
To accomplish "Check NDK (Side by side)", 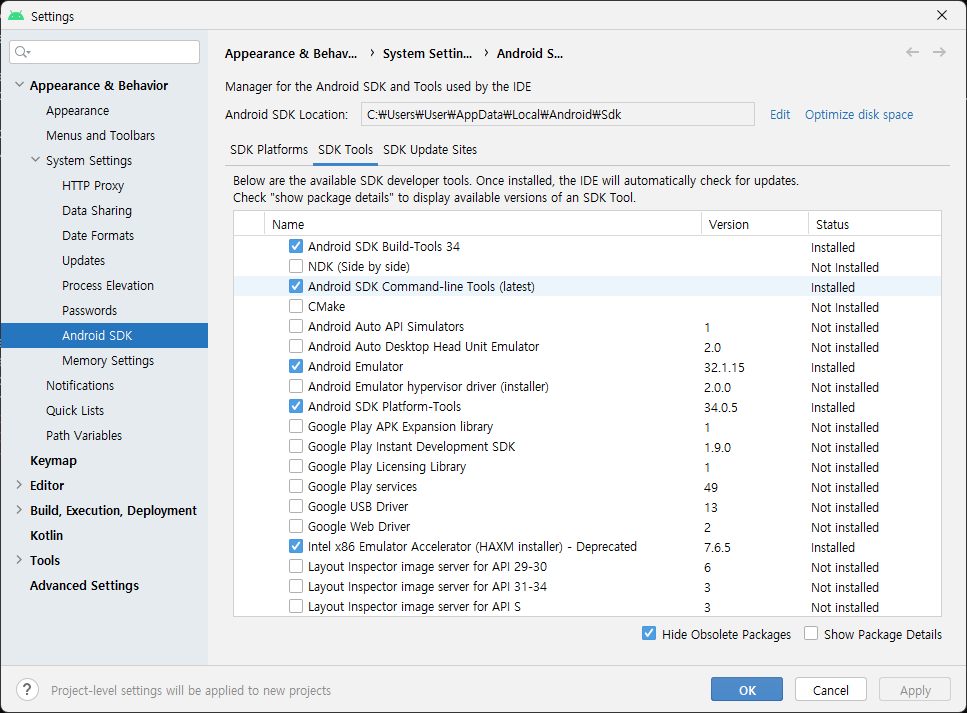I will tap(296, 266).
